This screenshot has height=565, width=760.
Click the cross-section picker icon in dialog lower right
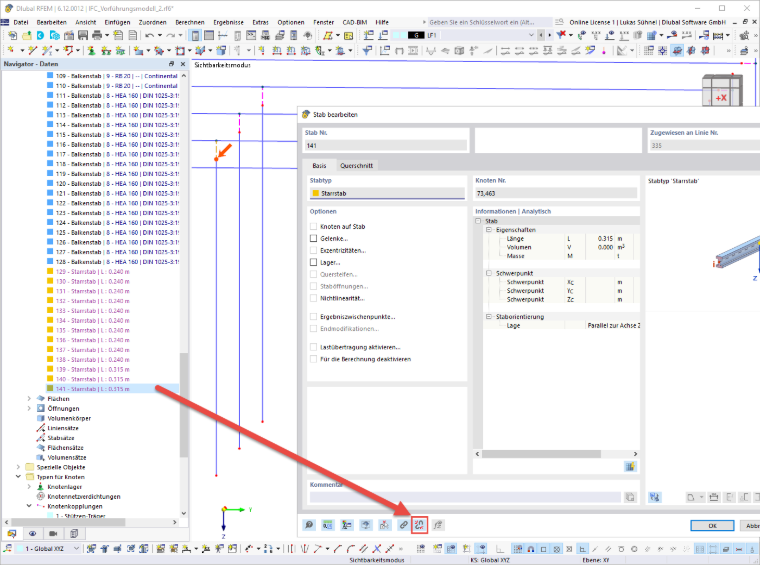[x=655, y=497]
